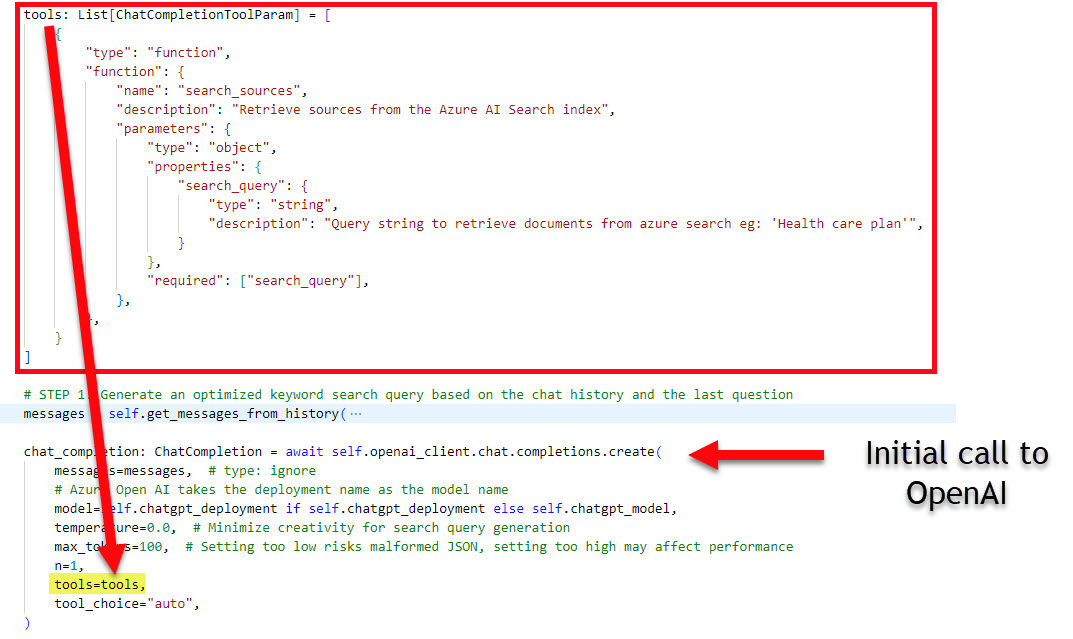Expand the folded get_messages_from_history ellipsis
This screenshot has height=639, width=1073.
(356, 414)
